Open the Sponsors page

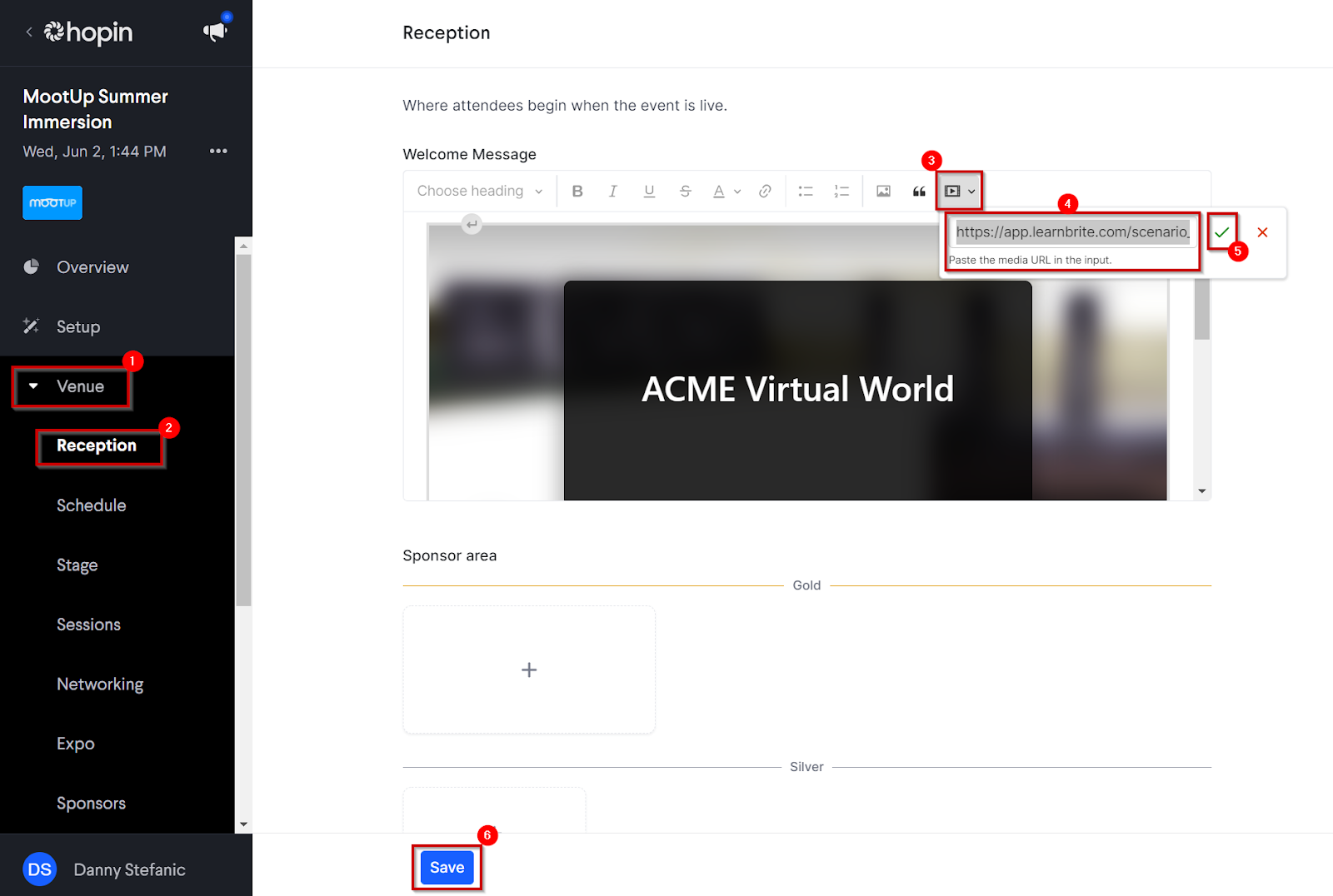point(92,804)
